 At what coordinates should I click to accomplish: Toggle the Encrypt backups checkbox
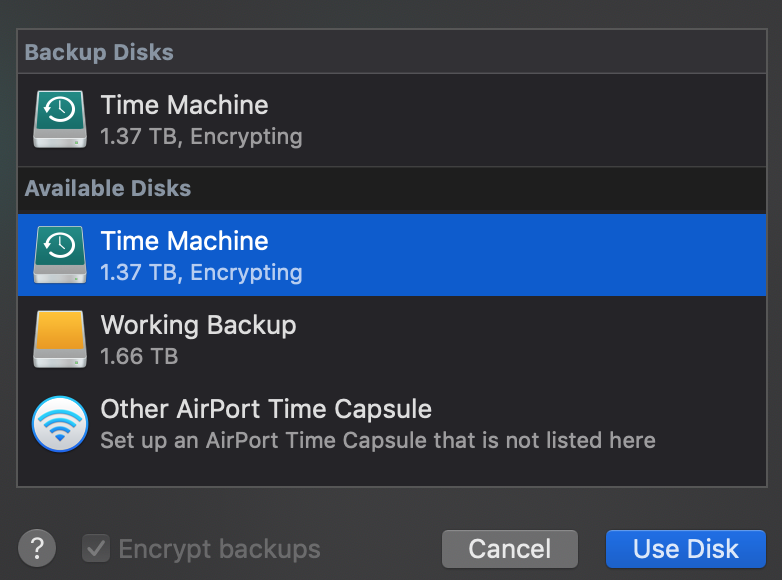tap(96, 548)
